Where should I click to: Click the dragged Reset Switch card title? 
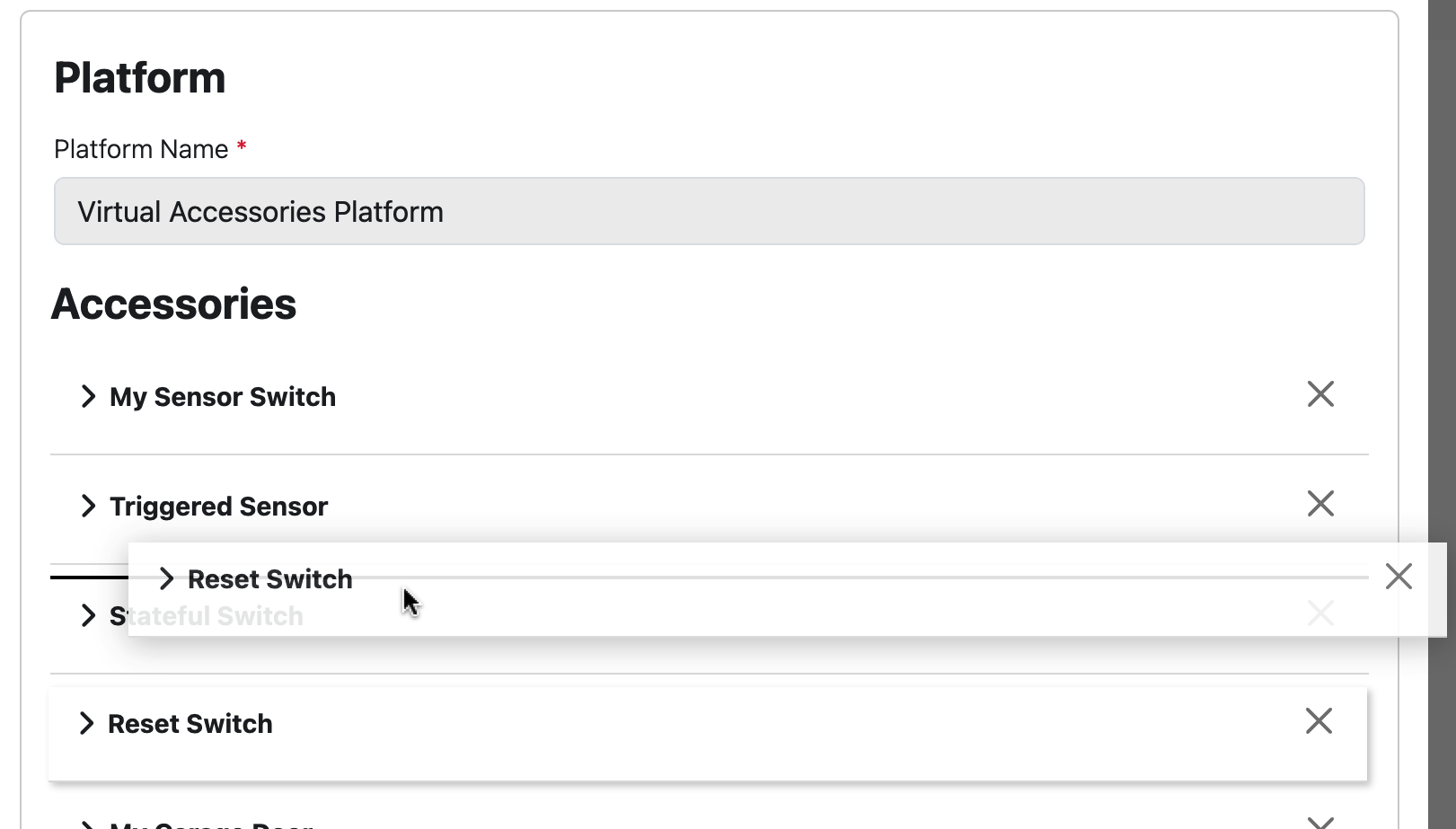[x=269, y=578]
